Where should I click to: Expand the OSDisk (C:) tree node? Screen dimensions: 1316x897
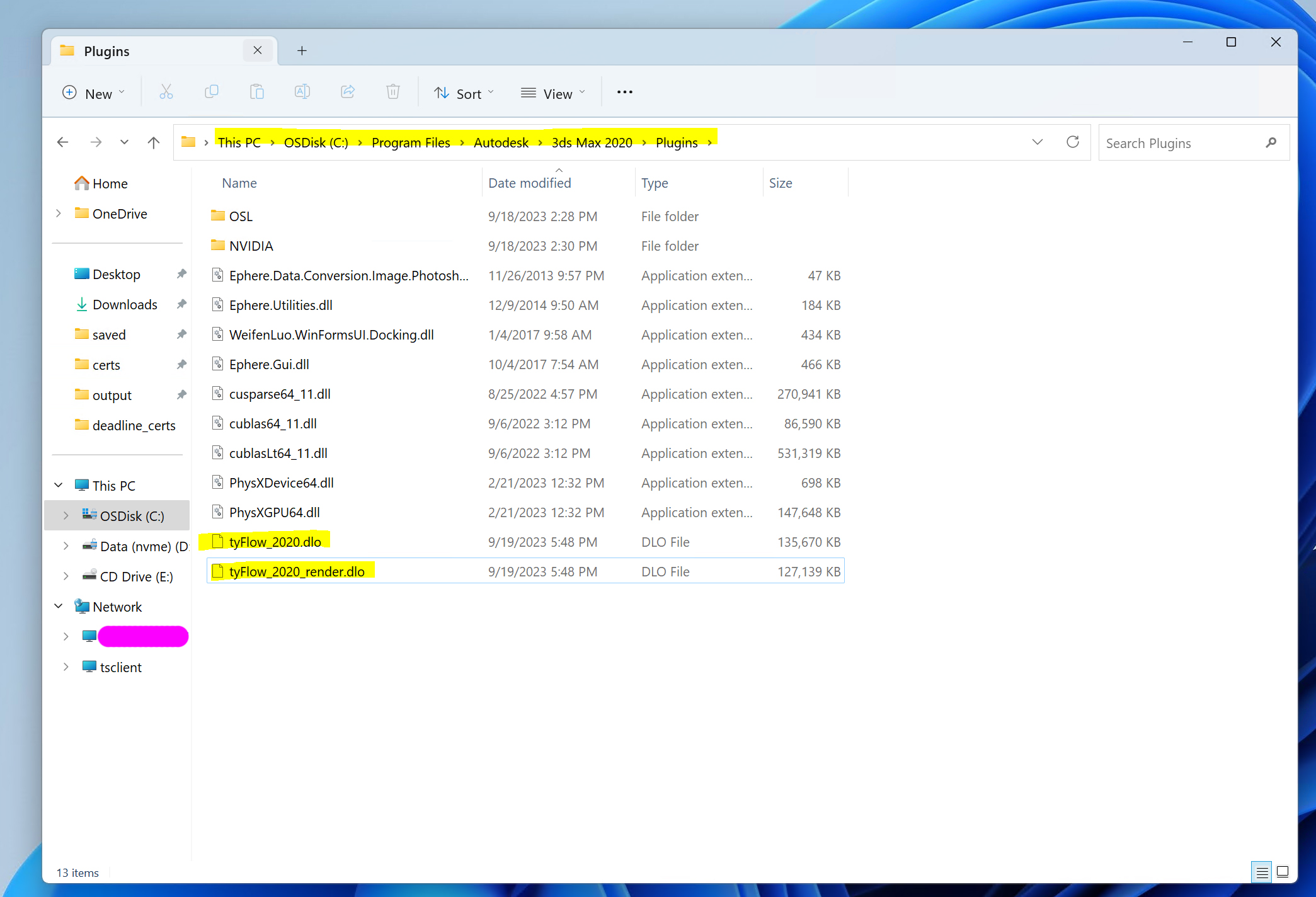tap(66, 516)
